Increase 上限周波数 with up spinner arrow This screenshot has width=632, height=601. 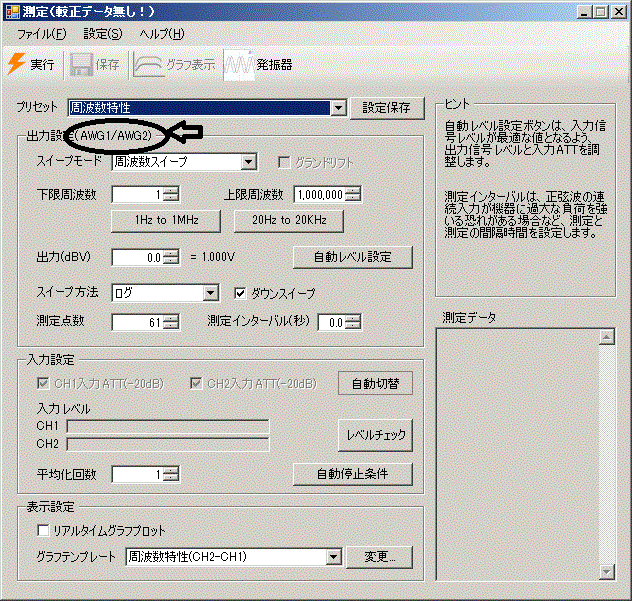(353, 191)
